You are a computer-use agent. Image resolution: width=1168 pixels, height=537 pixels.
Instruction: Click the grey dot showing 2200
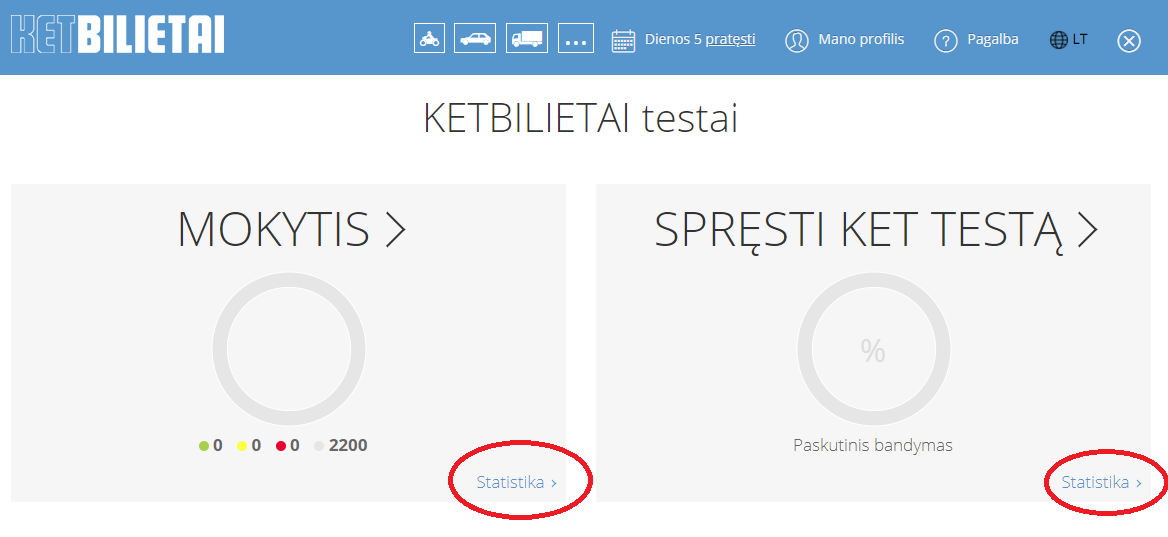click(x=319, y=446)
